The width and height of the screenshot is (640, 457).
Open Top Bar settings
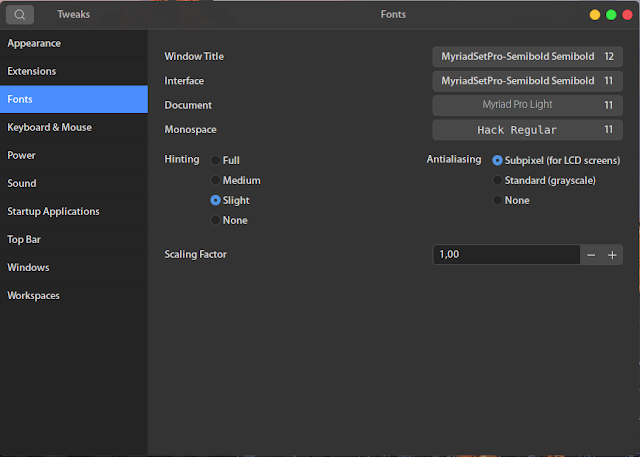coord(74,240)
